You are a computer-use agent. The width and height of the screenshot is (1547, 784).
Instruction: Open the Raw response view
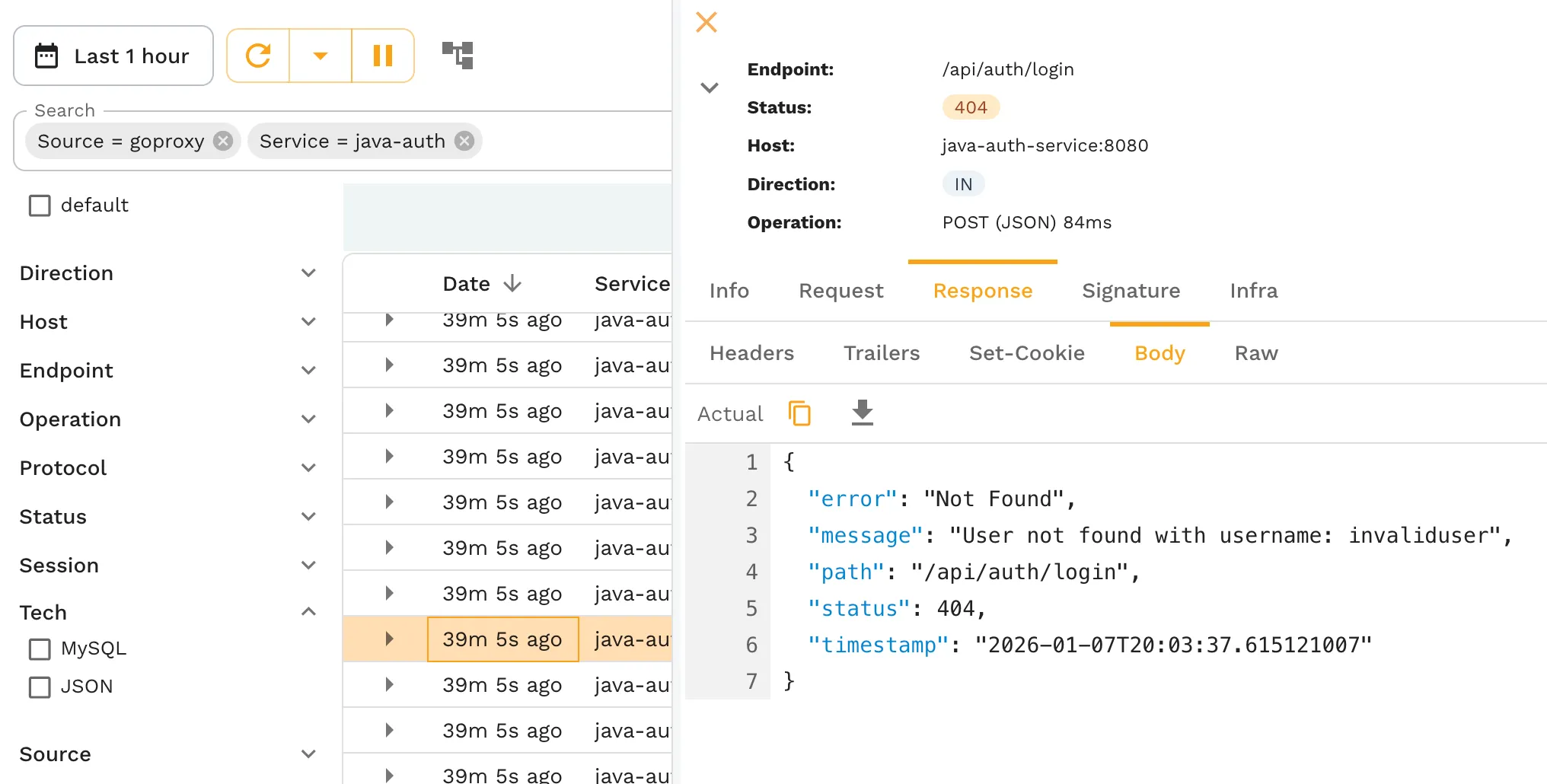pyautogui.click(x=1255, y=352)
